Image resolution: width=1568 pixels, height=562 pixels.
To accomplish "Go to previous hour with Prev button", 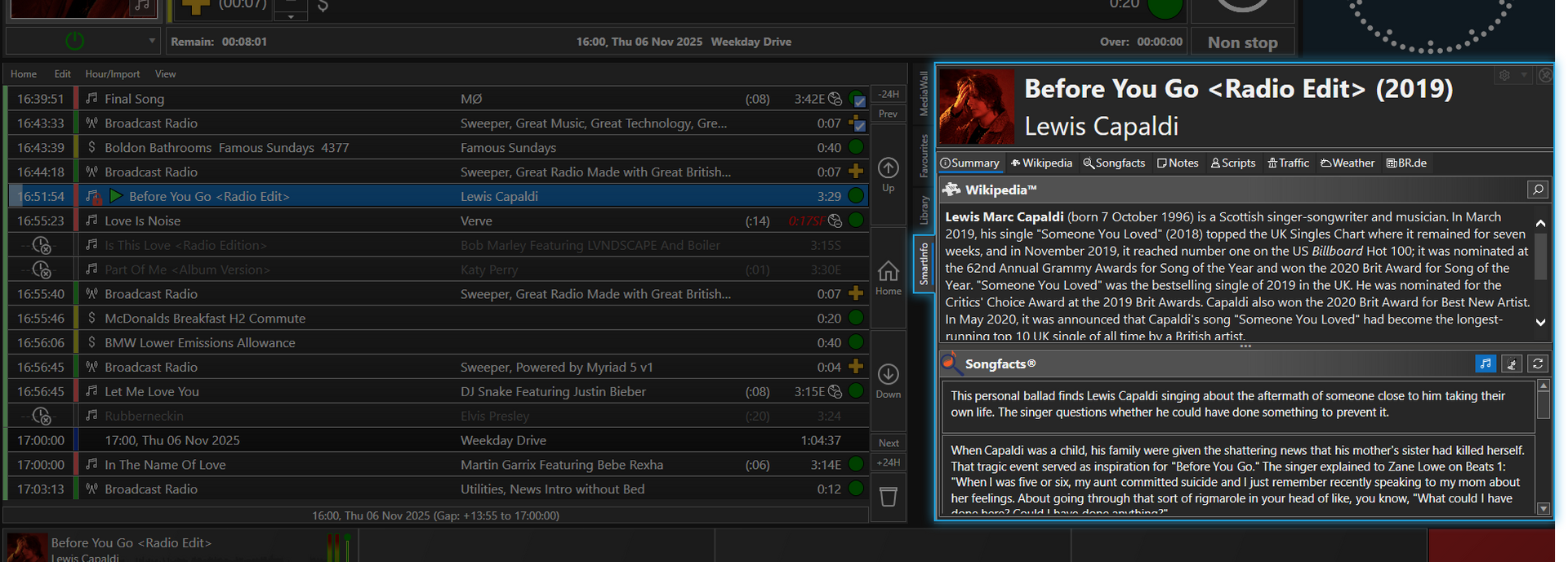I will (889, 114).
